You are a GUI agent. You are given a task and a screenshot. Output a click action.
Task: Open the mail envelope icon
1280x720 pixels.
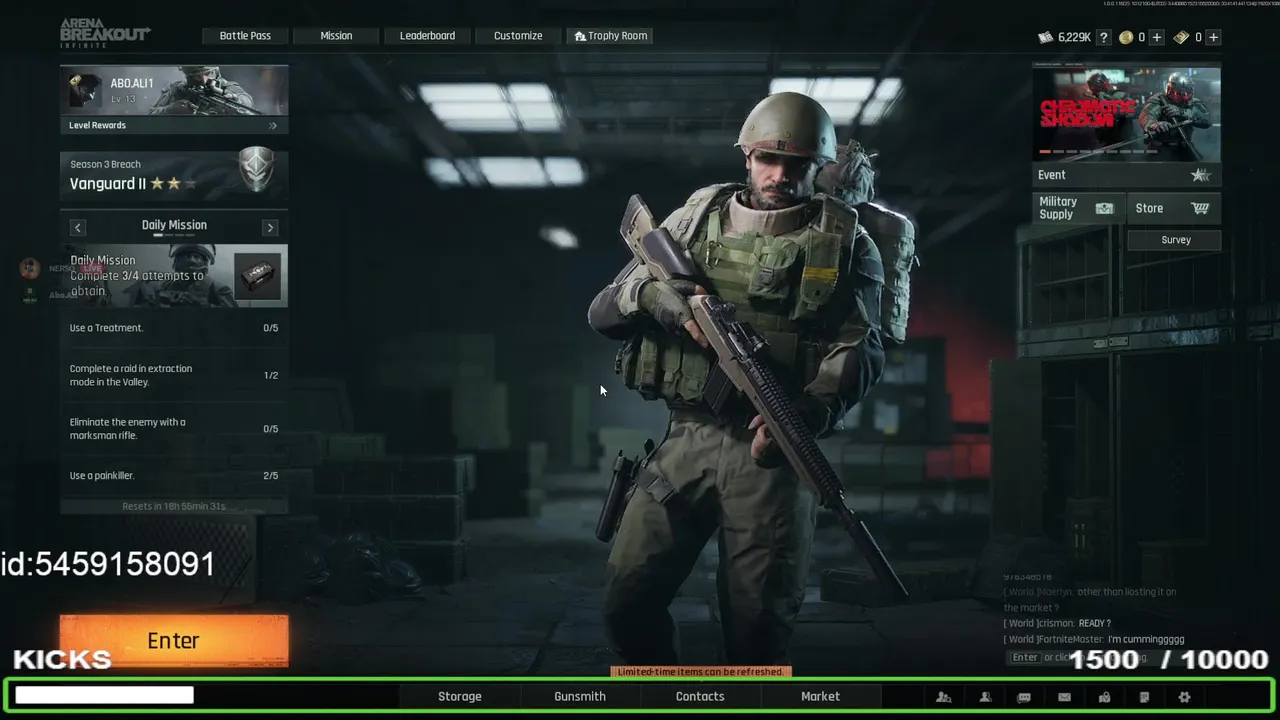coord(1064,697)
